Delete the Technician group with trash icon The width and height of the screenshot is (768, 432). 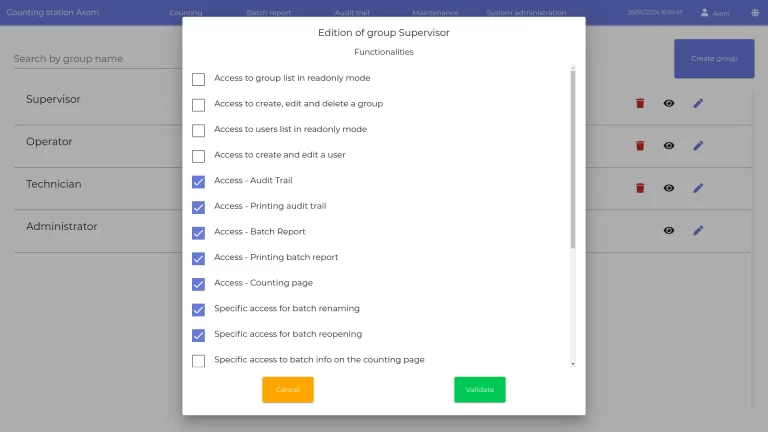(640, 187)
